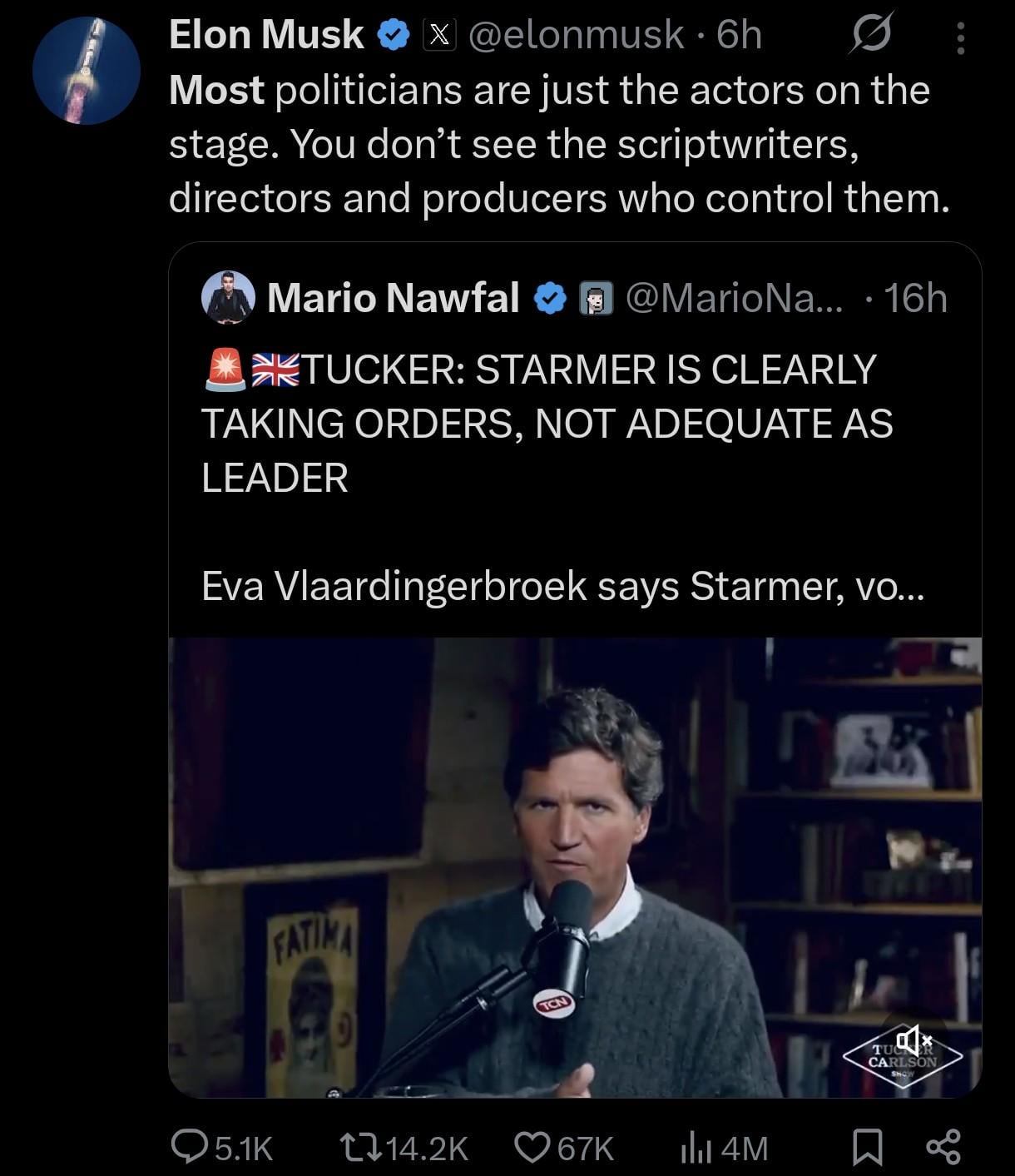Open Mario Nawfal's profile picture
The height and width of the screenshot is (1176, 1015).
tap(227, 297)
